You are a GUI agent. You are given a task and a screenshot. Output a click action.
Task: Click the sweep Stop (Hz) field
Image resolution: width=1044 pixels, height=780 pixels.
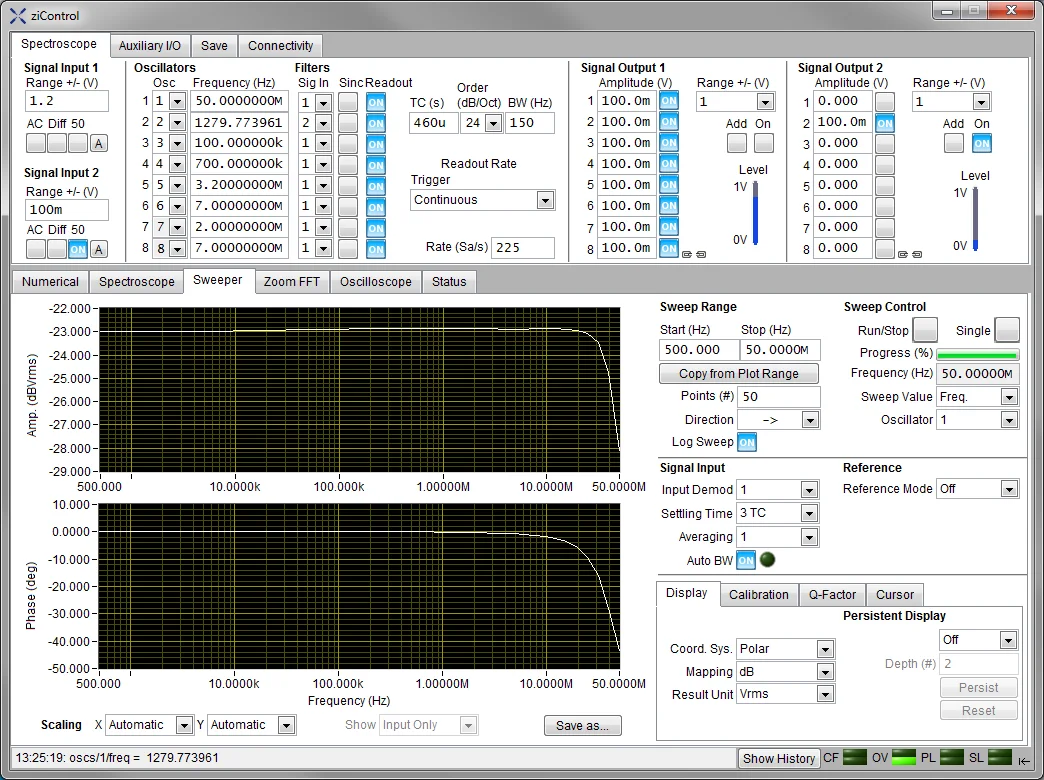780,350
